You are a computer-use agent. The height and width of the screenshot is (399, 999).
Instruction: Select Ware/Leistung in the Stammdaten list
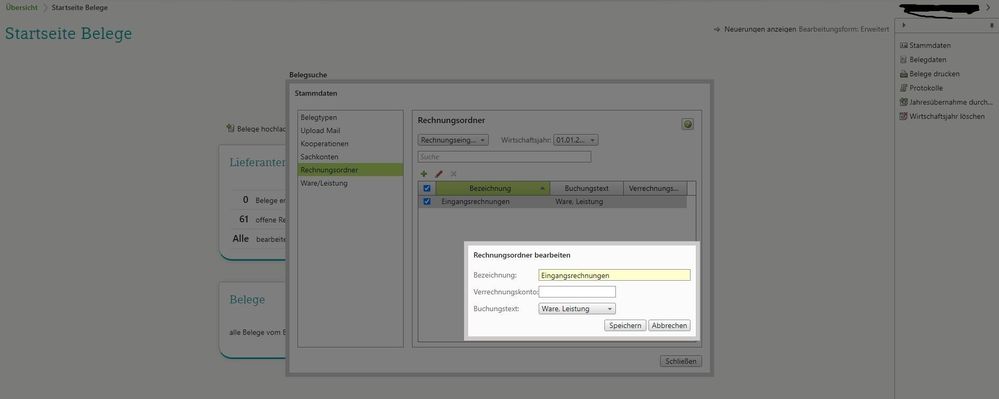(324, 183)
